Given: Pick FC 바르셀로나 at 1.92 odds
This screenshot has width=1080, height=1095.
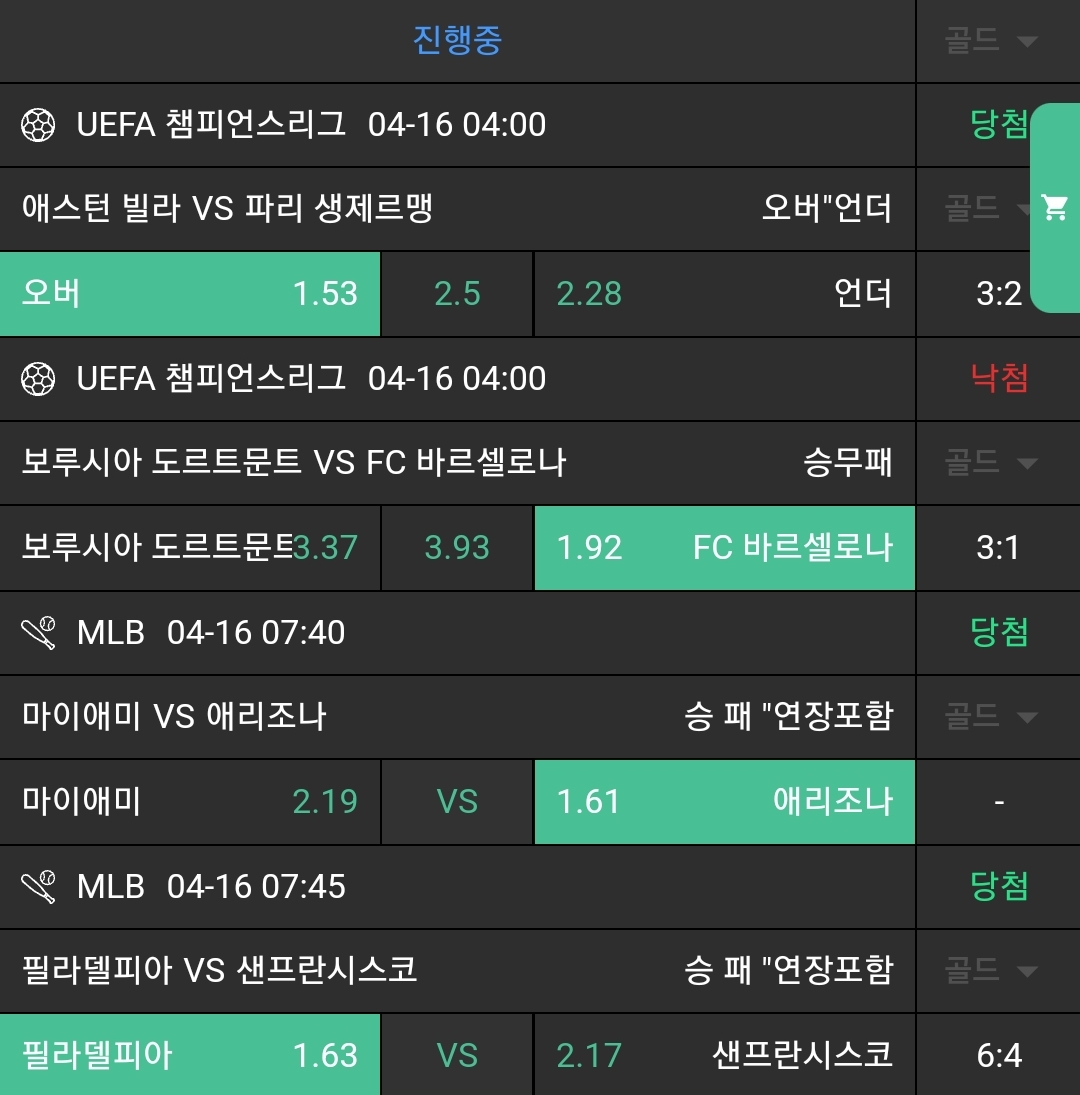Looking at the screenshot, I should pos(724,548).
